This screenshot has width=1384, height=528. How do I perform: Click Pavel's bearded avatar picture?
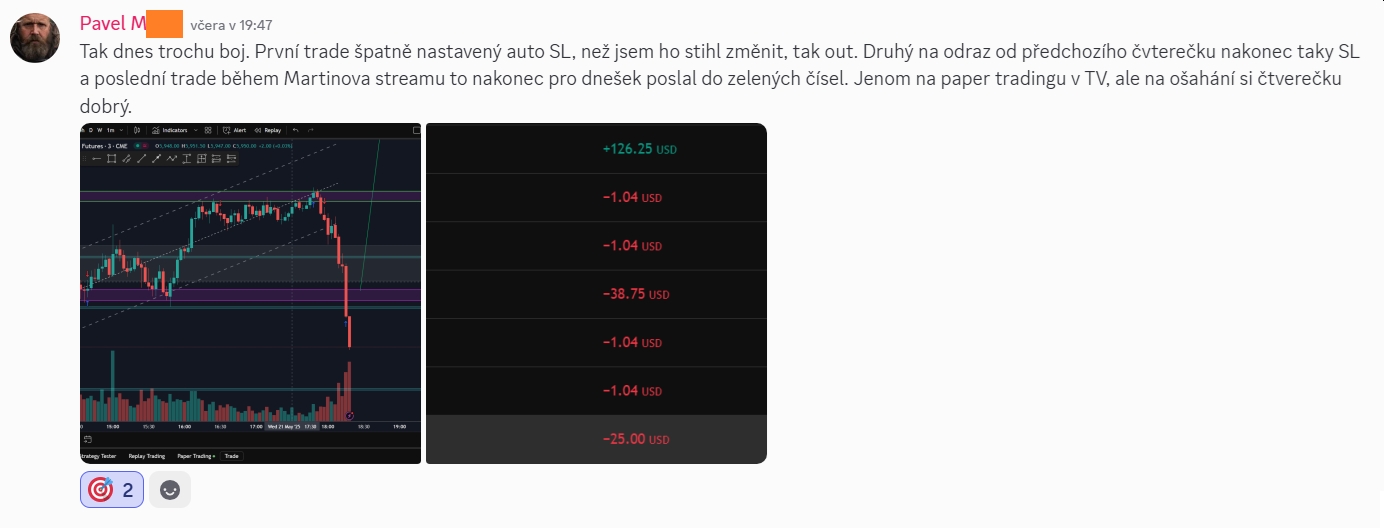coord(35,39)
